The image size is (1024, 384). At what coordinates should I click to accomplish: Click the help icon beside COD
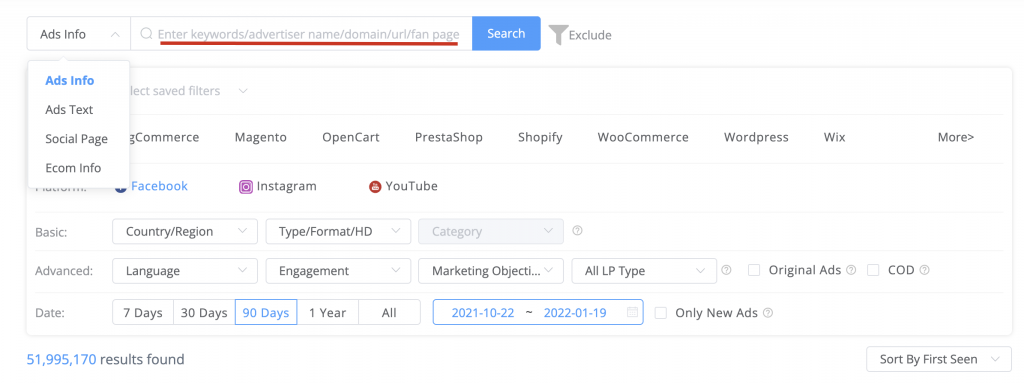pos(924,270)
